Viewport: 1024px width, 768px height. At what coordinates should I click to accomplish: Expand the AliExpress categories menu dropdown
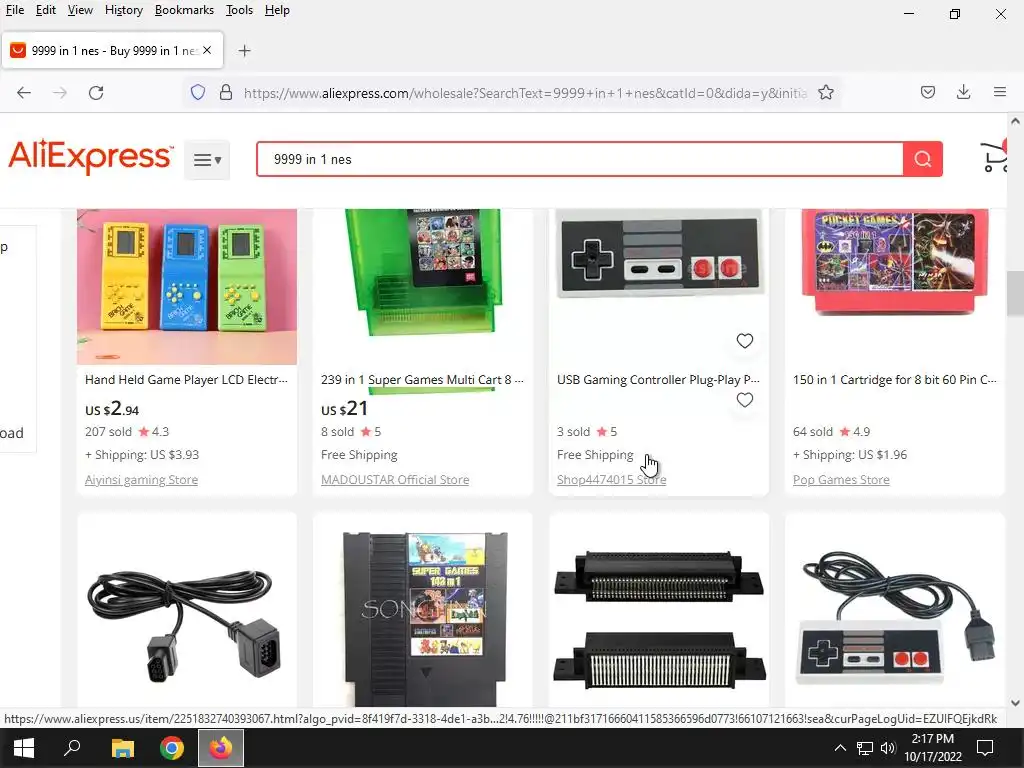coord(207,159)
